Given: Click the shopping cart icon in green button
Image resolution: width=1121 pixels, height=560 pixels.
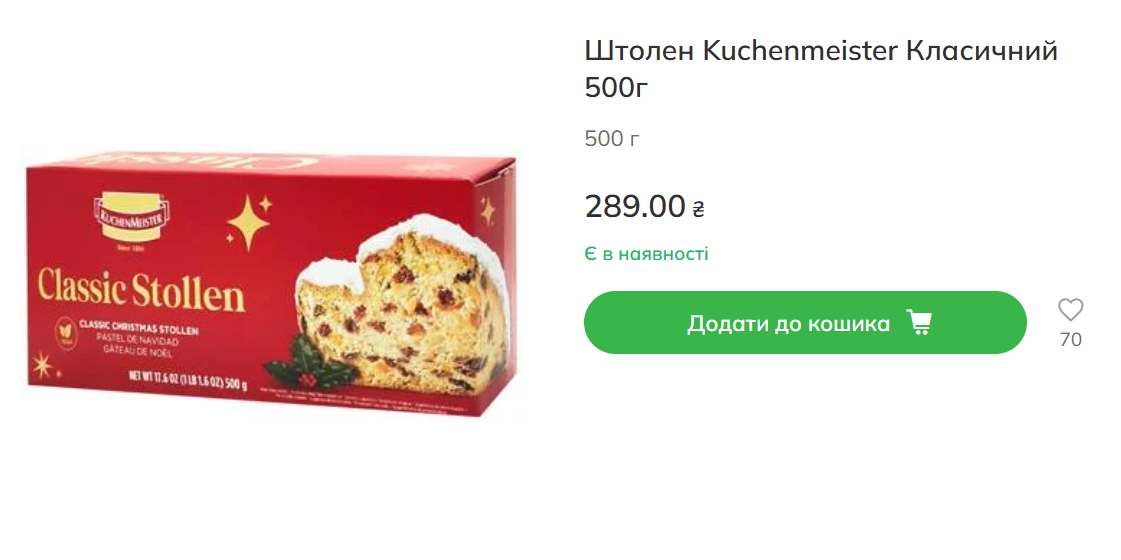Looking at the screenshot, I should (x=919, y=323).
